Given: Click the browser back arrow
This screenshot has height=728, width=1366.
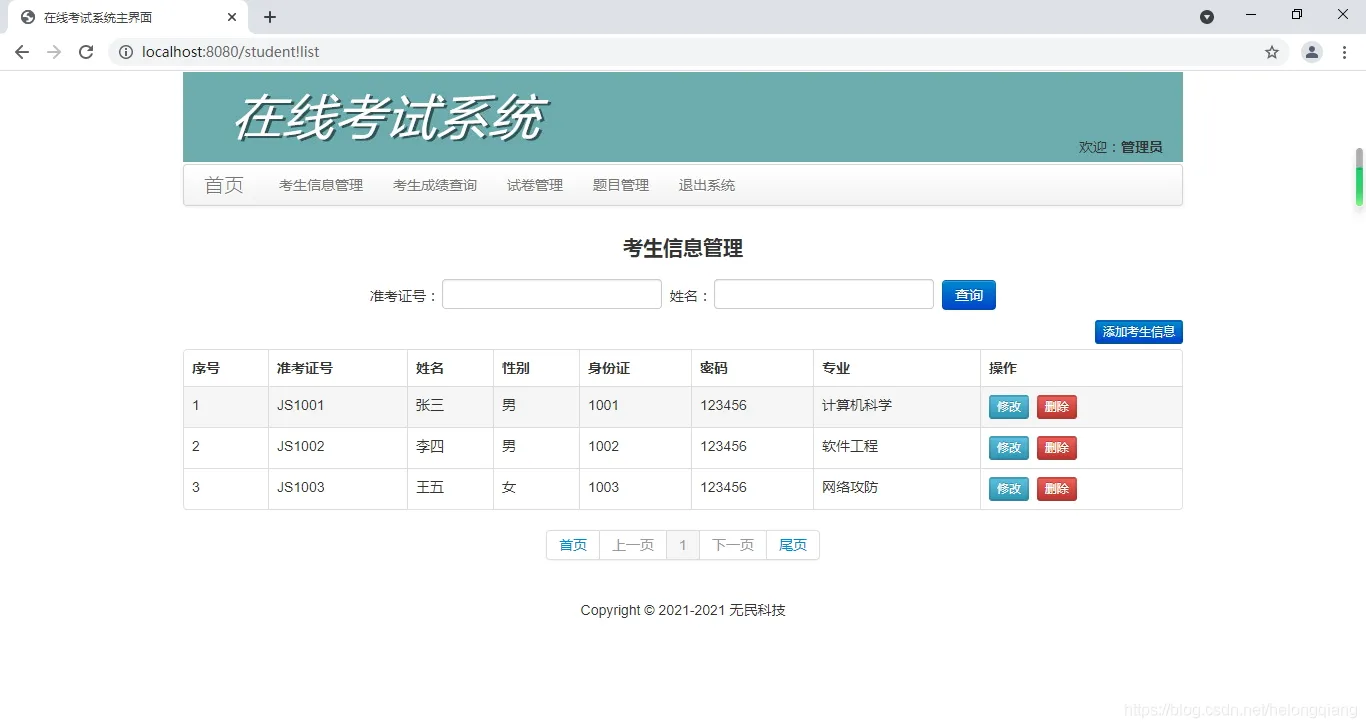Looking at the screenshot, I should (x=22, y=52).
